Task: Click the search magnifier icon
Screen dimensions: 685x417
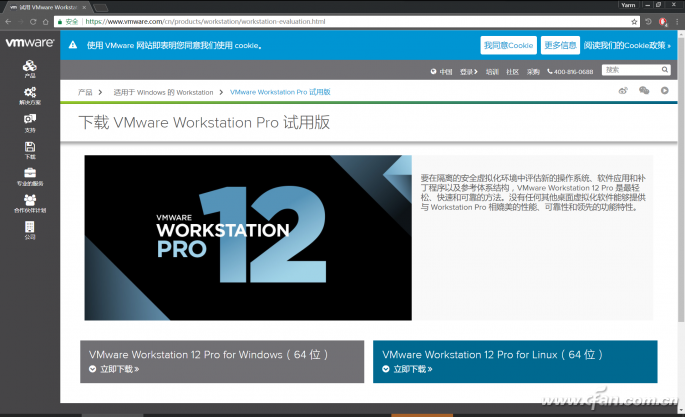Action: tap(664, 70)
